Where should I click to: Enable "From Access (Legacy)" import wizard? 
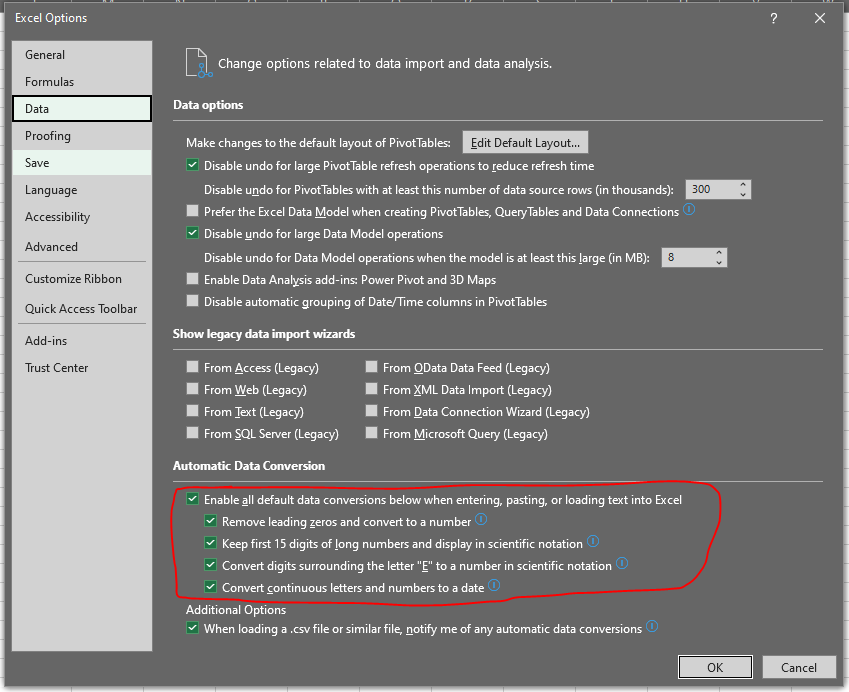pyautogui.click(x=190, y=367)
